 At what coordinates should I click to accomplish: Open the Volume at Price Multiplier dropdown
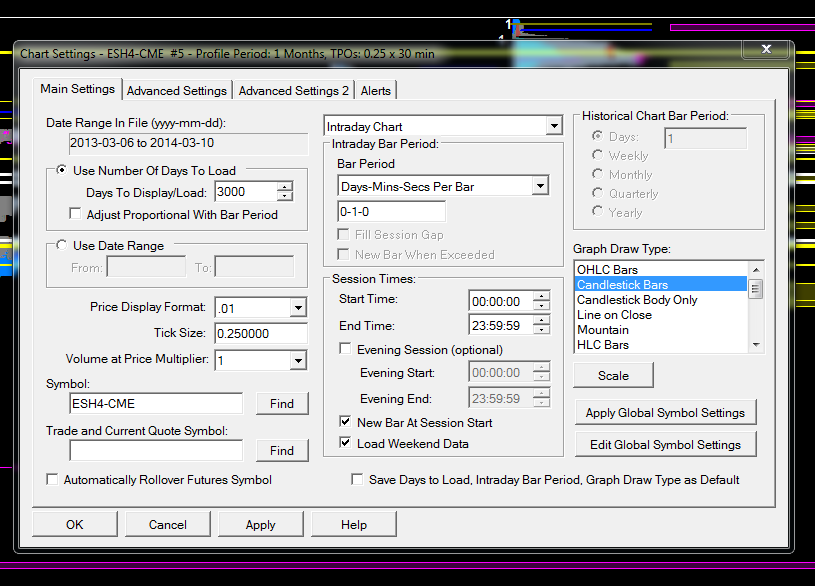pyautogui.click(x=298, y=360)
